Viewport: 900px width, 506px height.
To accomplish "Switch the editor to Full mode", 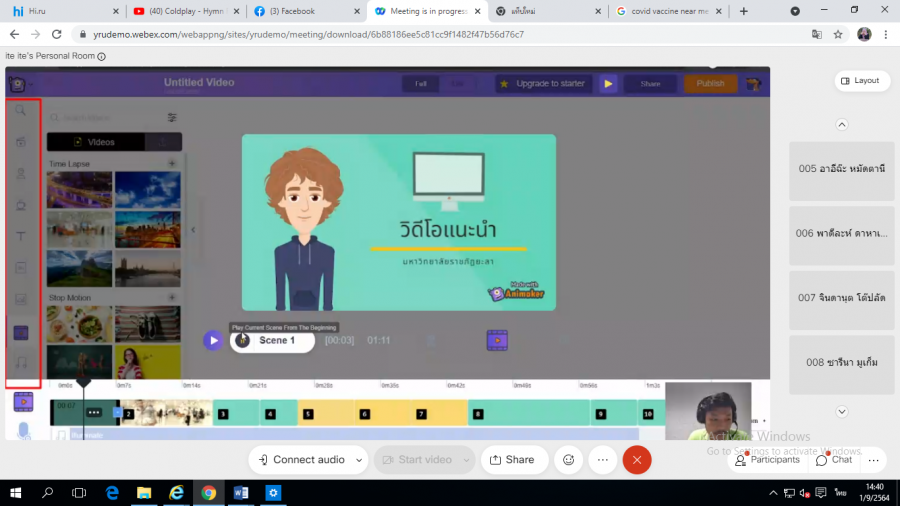I will tap(421, 84).
